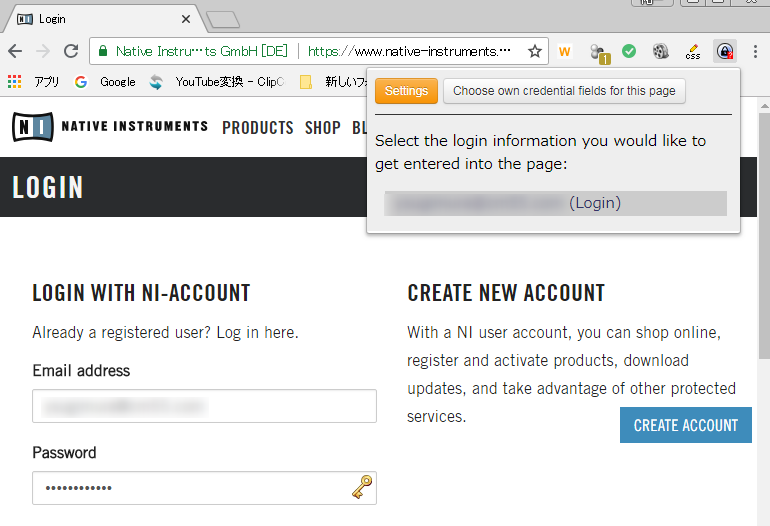Click the LOGIN WITH NI-ACCOUNT heading
The image size is (770, 526).
(x=141, y=293)
